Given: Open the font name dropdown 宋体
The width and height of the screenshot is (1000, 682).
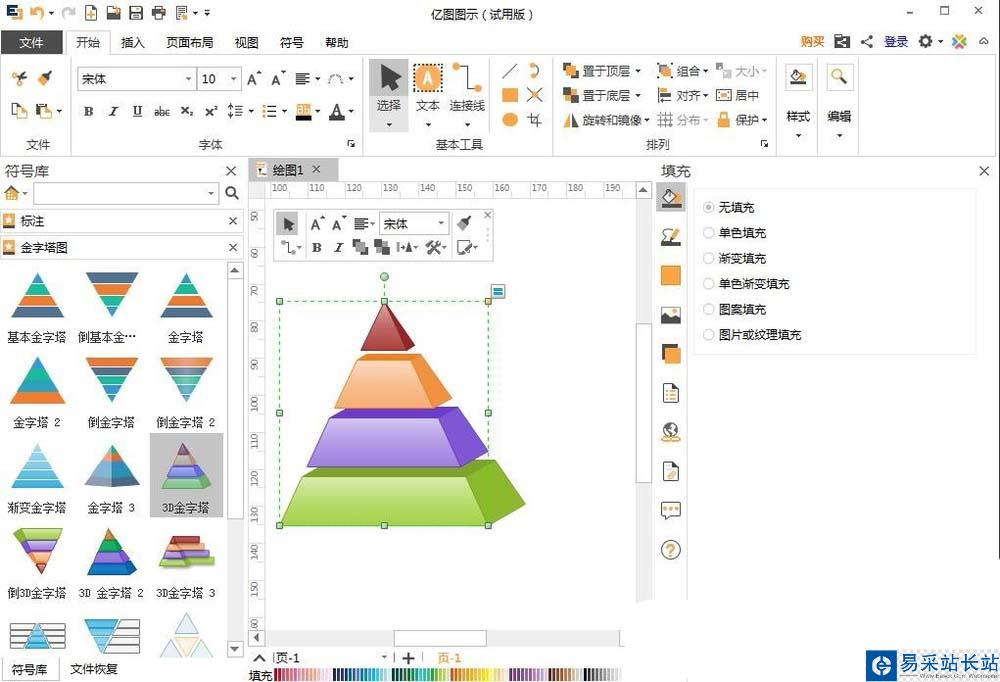Looking at the screenshot, I should click(188, 79).
